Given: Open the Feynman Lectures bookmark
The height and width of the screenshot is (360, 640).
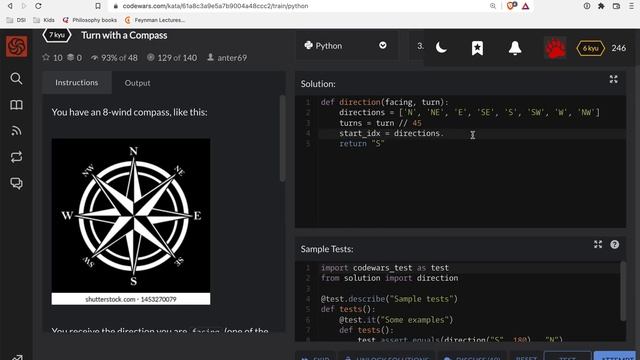Looking at the screenshot, I should click(x=155, y=20).
